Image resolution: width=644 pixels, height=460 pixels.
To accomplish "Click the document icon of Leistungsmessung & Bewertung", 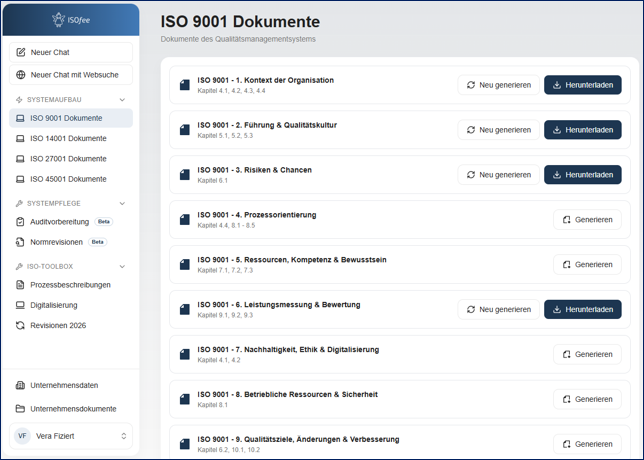I will coord(185,309).
